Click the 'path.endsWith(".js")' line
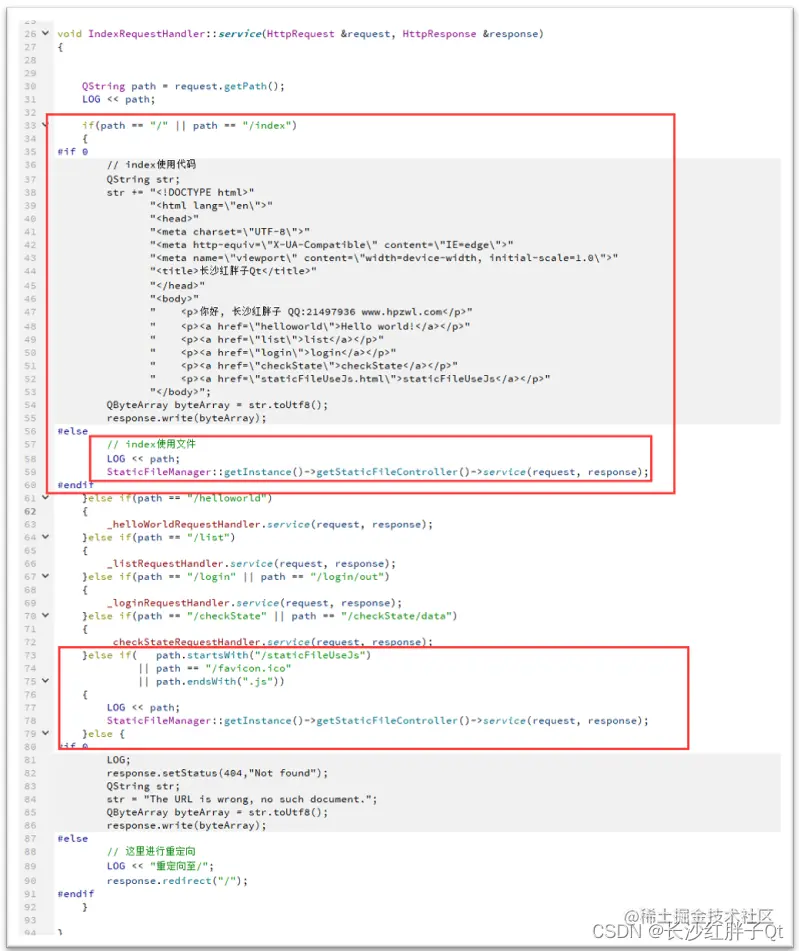Image resolution: width=799 pixels, height=951 pixels. tap(220, 682)
